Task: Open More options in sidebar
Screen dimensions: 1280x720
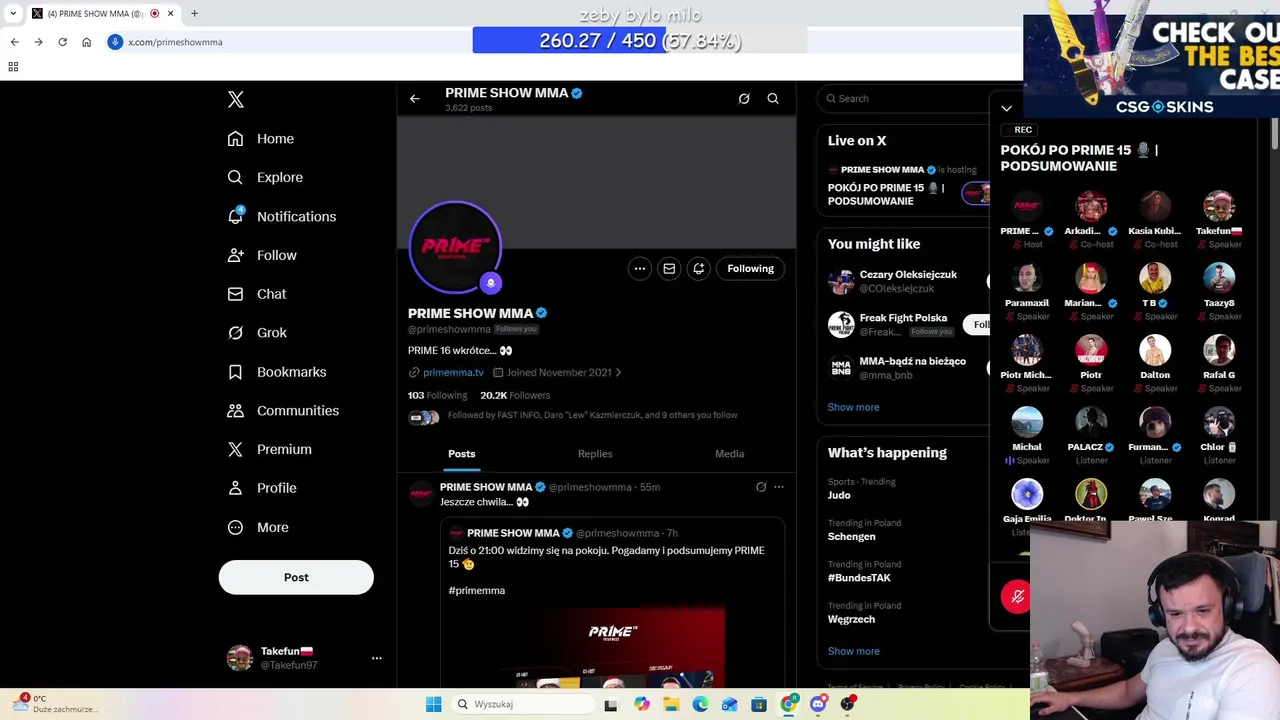Action: [x=258, y=527]
